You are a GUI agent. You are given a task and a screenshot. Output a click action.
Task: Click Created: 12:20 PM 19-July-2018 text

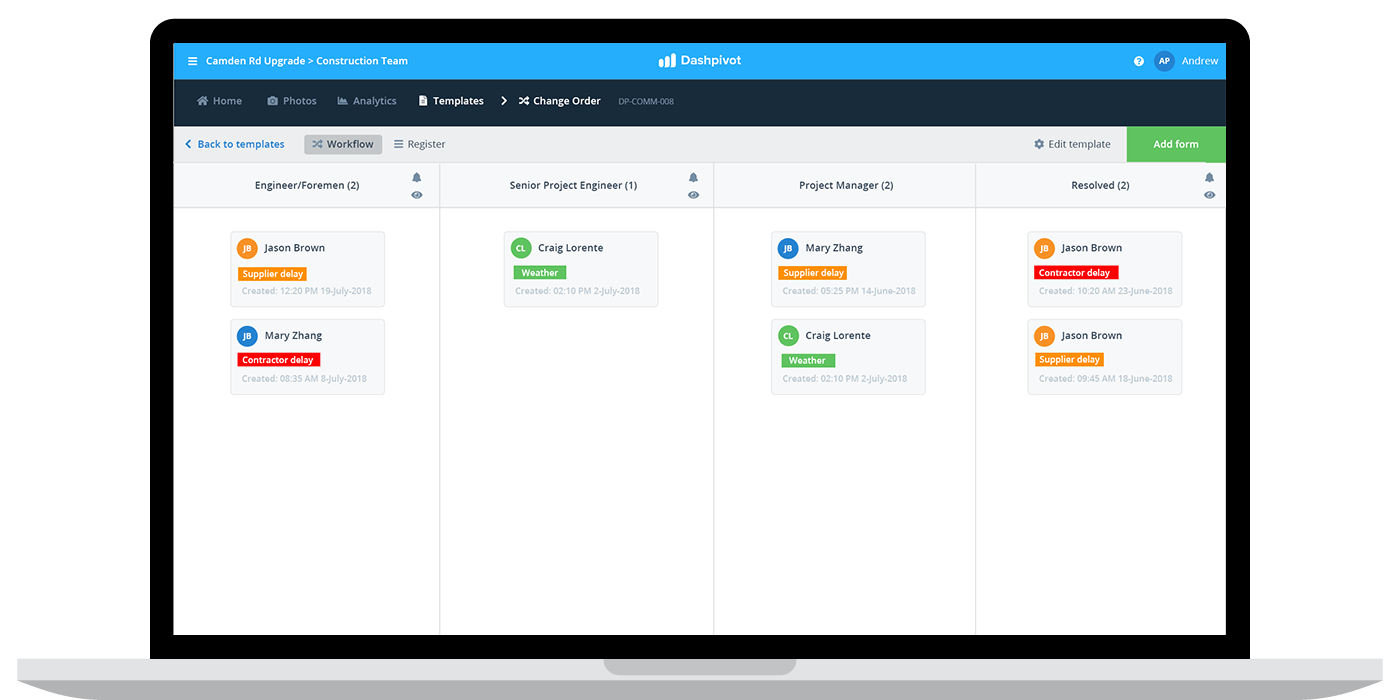[307, 291]
